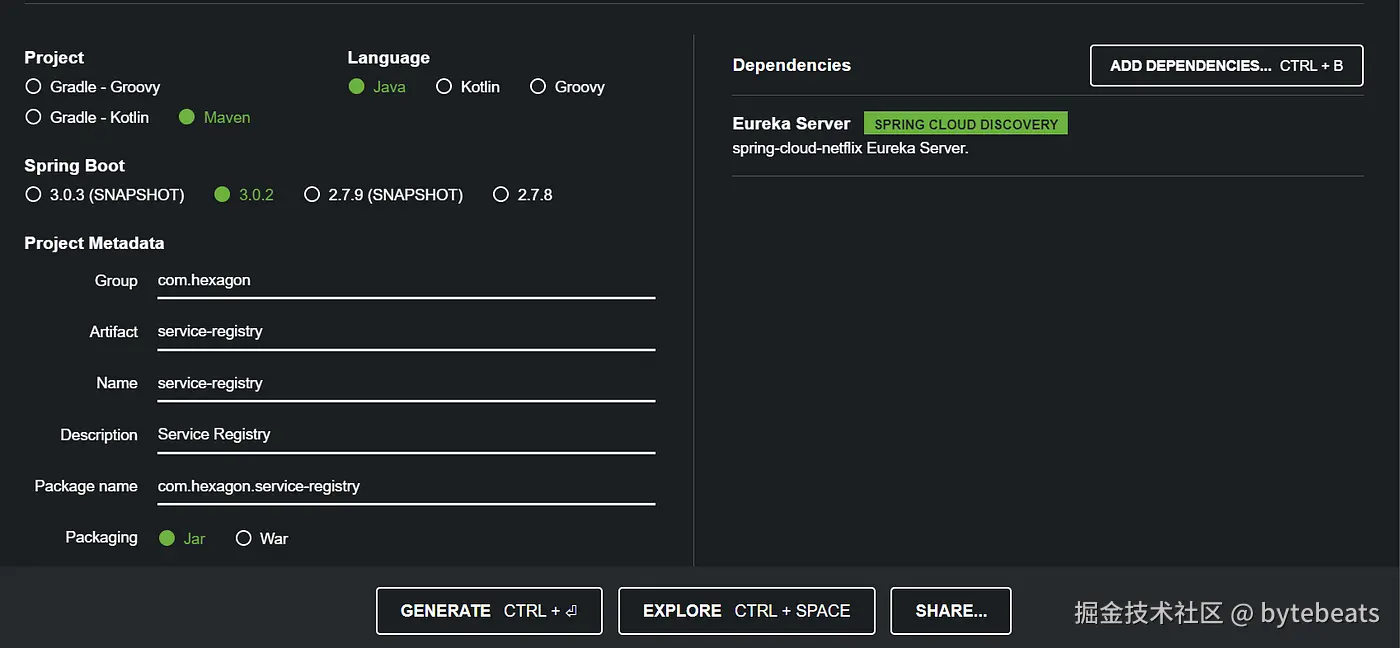Open the Explore project preview
This screenshot has width=1400, height=648.
click(746, 611)
